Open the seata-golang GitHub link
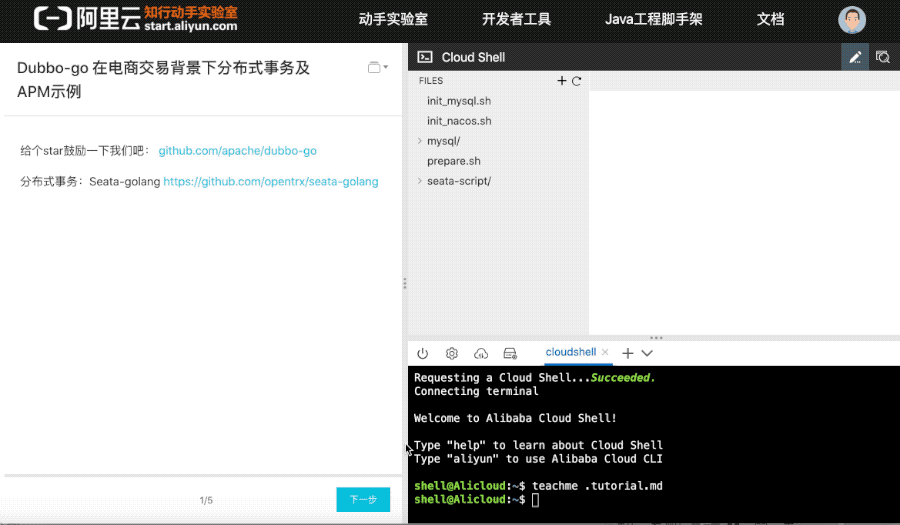Screen dimensions: 900x525 pyautogui.click(x=271, y=182)
